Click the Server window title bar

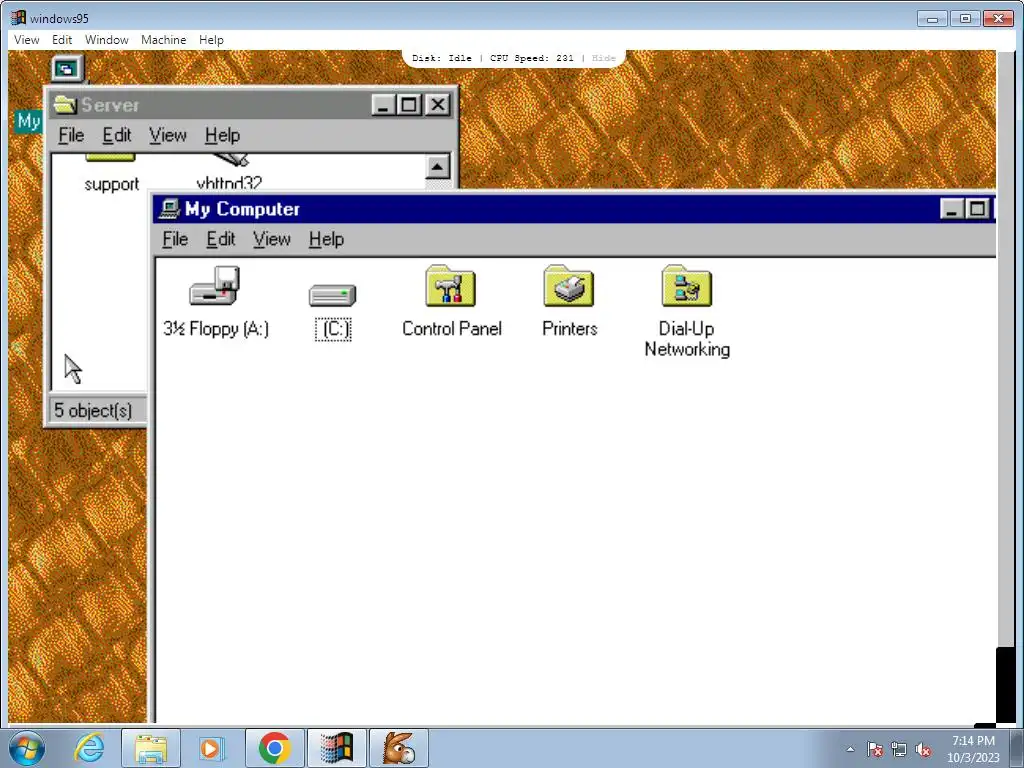[251, 104]
